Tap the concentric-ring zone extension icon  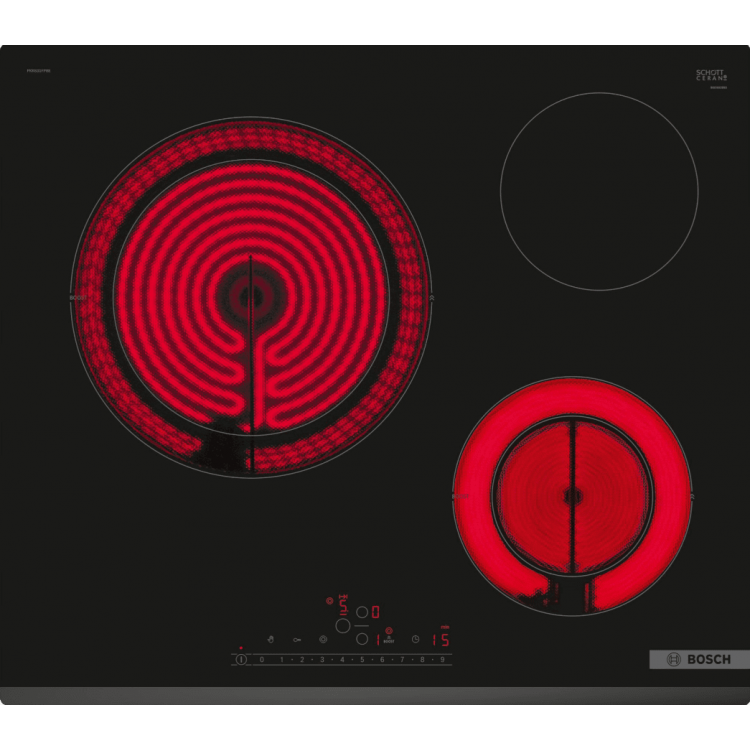point(323,639)
